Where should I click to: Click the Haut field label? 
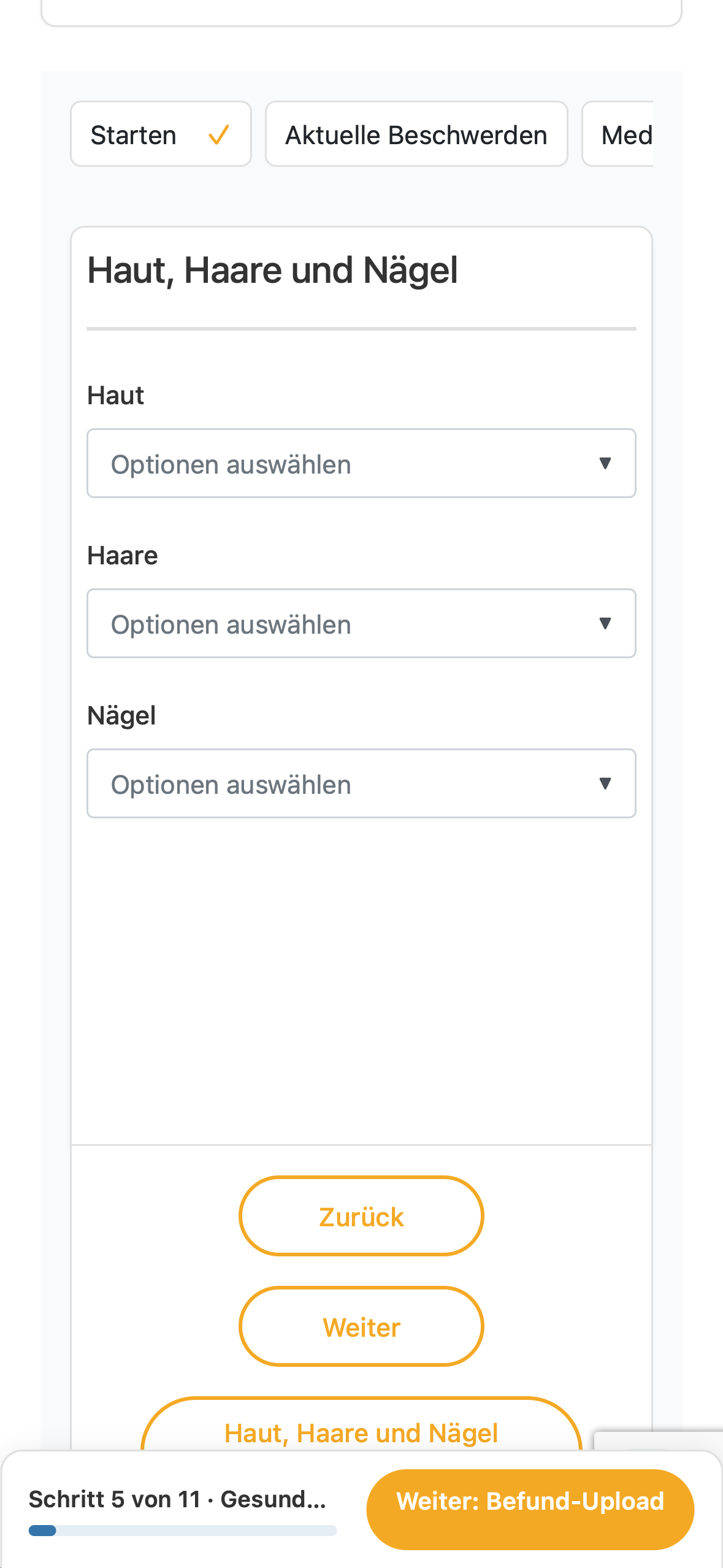pos(116,396)
